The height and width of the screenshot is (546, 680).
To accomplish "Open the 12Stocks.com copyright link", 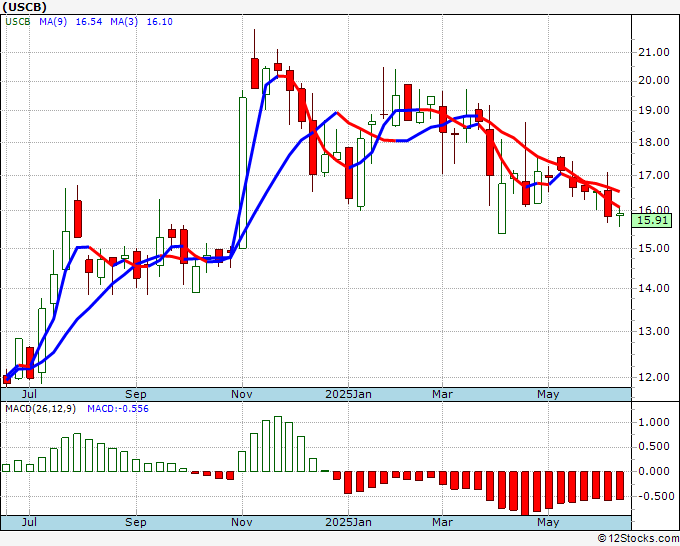I will [x=638, y=538].
